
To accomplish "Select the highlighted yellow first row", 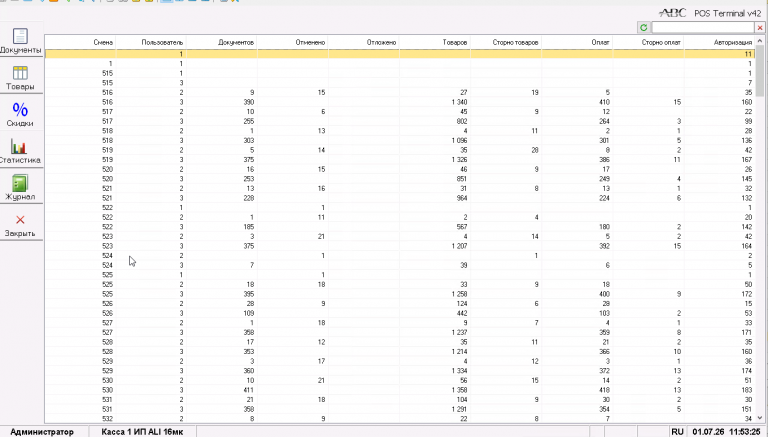I will [400, 54].
